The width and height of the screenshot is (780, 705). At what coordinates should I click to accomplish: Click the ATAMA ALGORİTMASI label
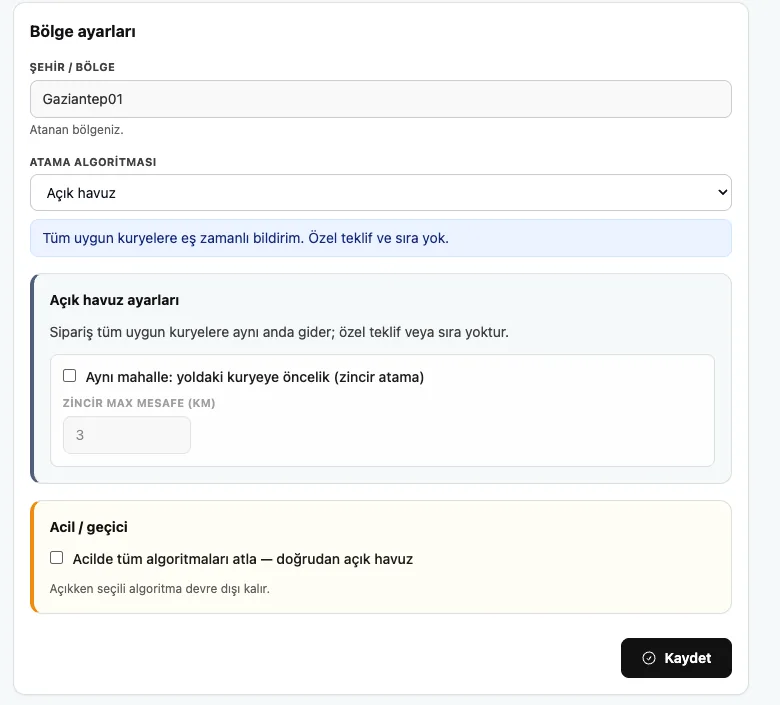point(93,162)
